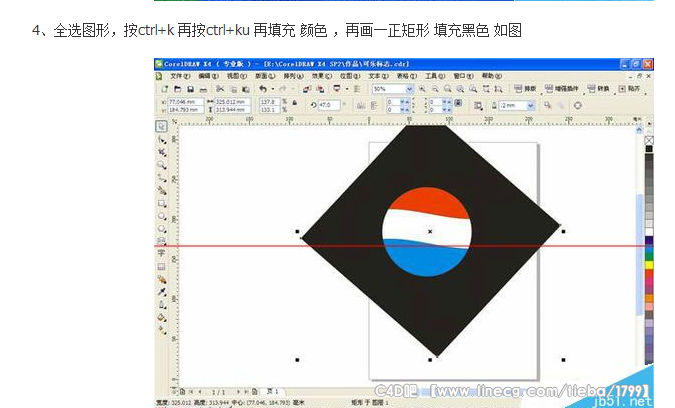675x408 pixels.
Task: Click the Open file folder icon
Action: pos(177,89)
